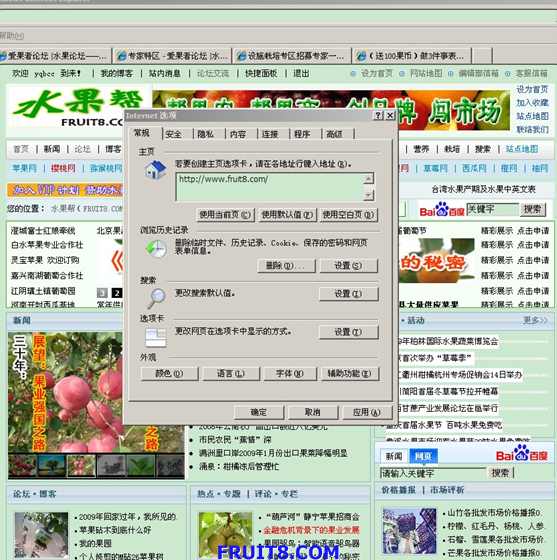Switch to first browser tab 爱果者论坛
The height and width of the screenshot is (560, 557).
point(54,56)
